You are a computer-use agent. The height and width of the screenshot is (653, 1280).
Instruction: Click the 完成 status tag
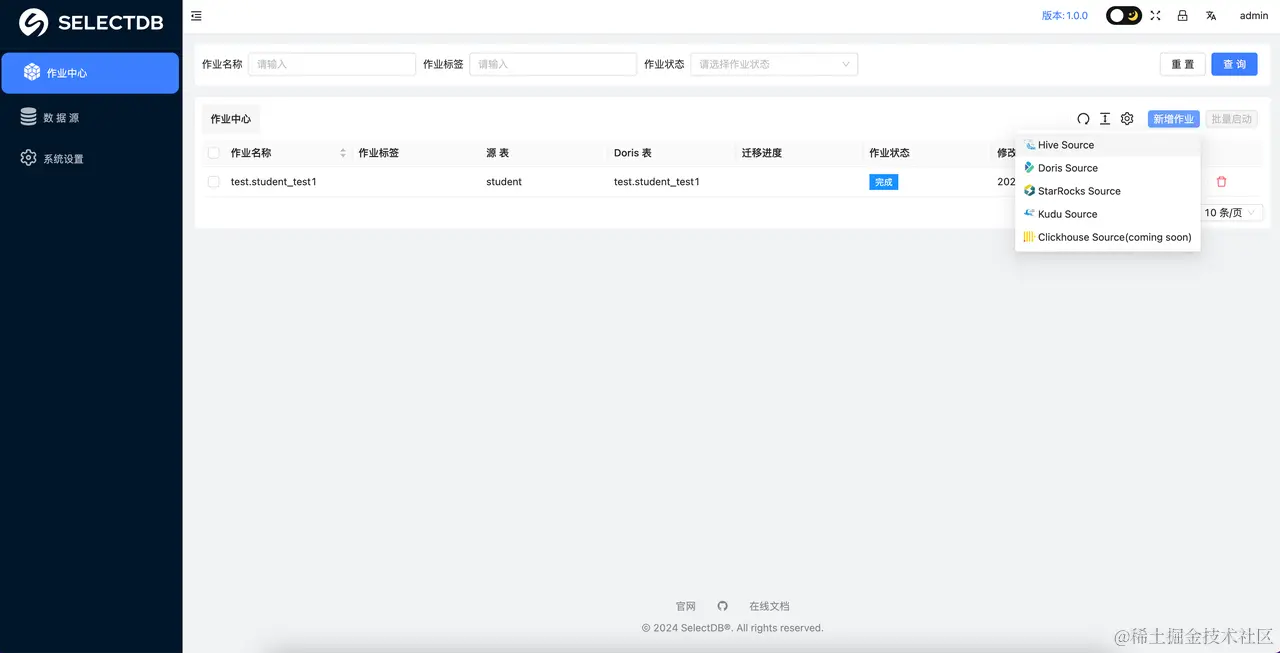click(x=884, y=182)
